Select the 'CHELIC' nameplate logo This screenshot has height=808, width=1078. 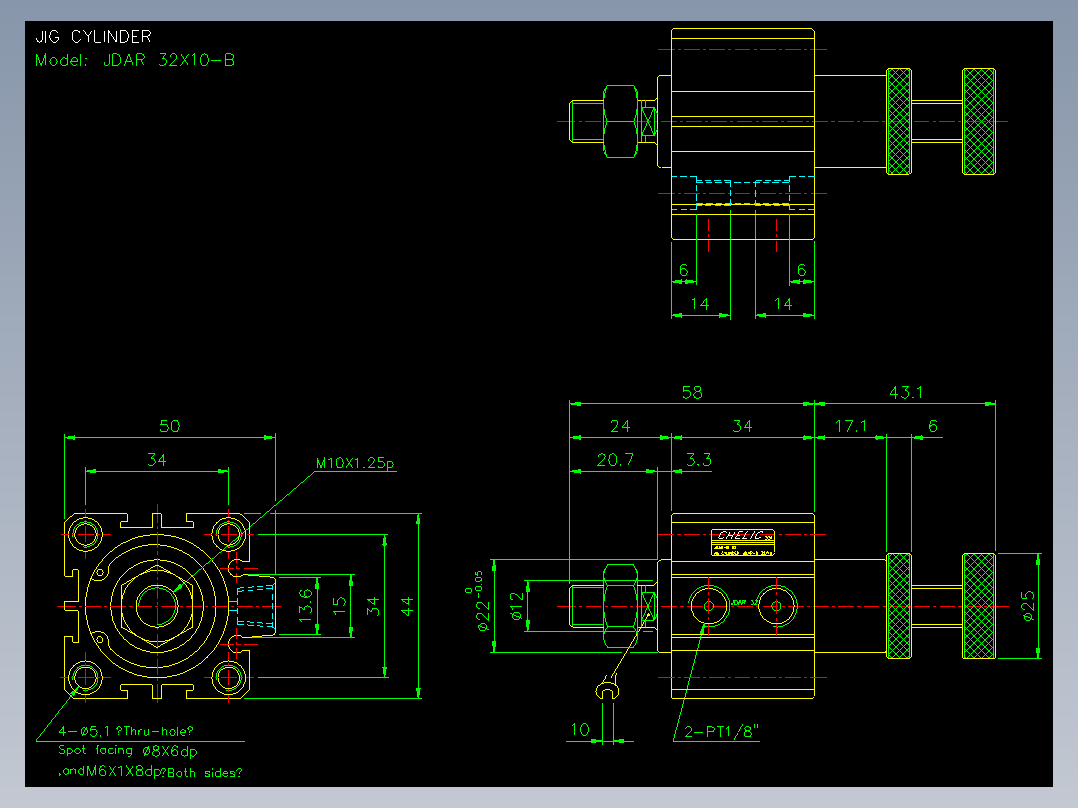(741, 535)
